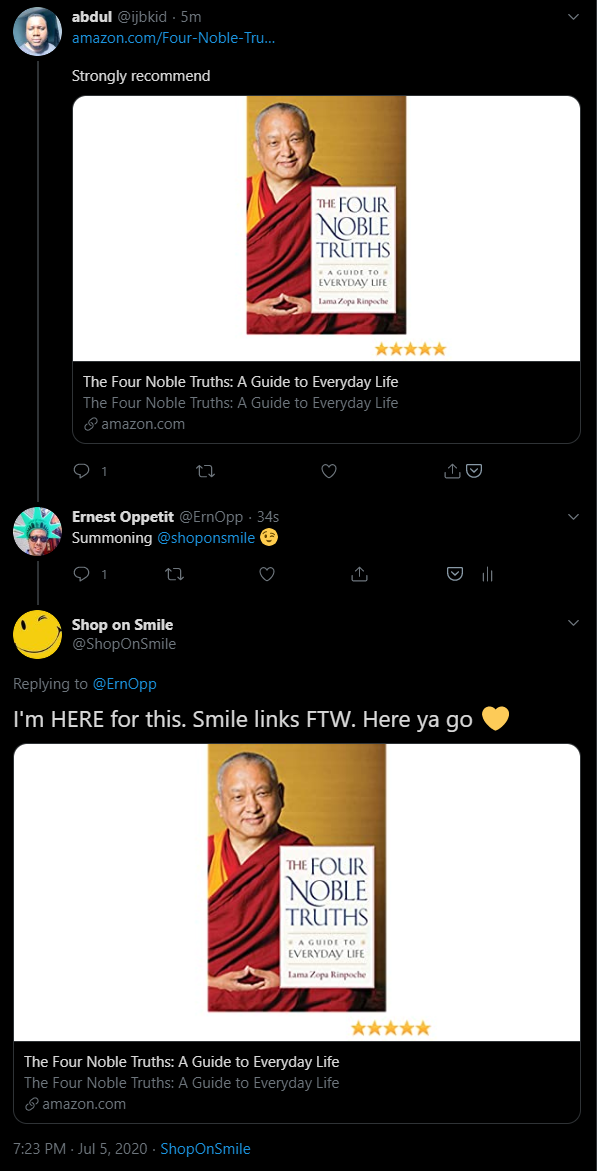Screen dimensions: 597x1171
Task: View analytics for Ernest Oppetit's tweet
Action: (487, 574)
